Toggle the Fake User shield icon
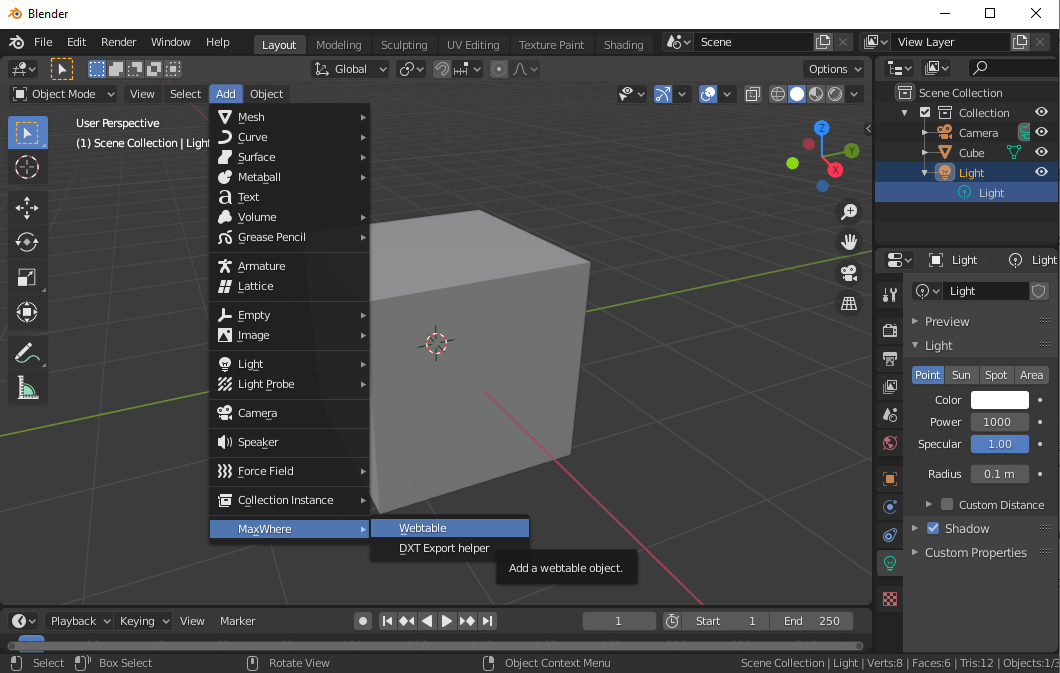Viewport: 1060px width, 673px height. [x=1038, y=291]
